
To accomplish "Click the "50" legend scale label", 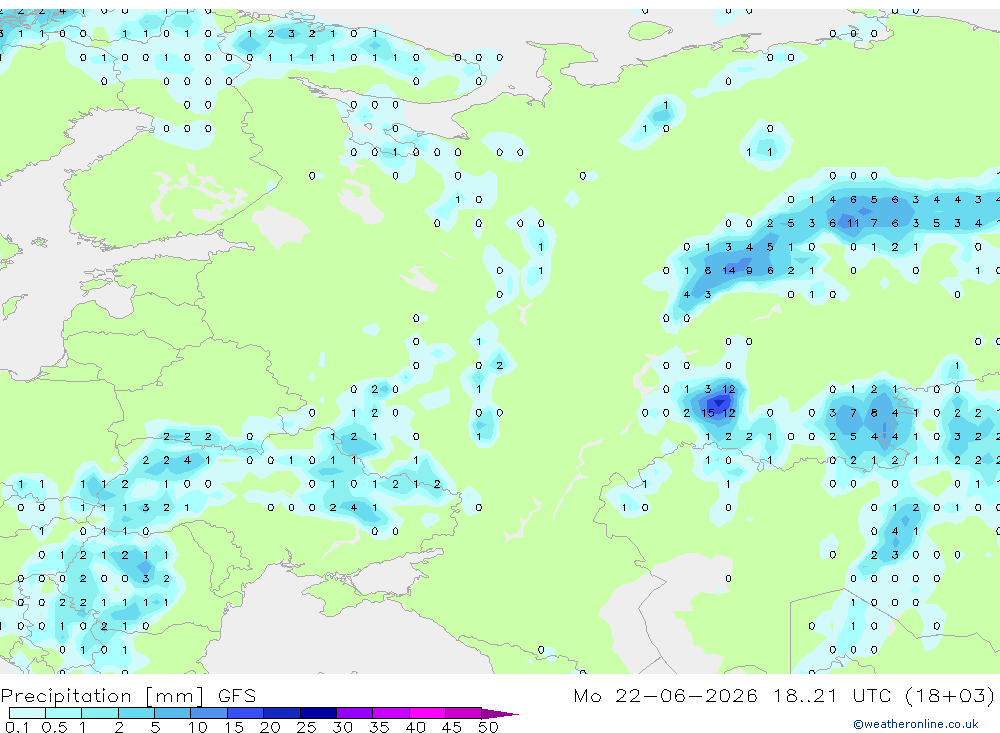I will coord(488,727).
